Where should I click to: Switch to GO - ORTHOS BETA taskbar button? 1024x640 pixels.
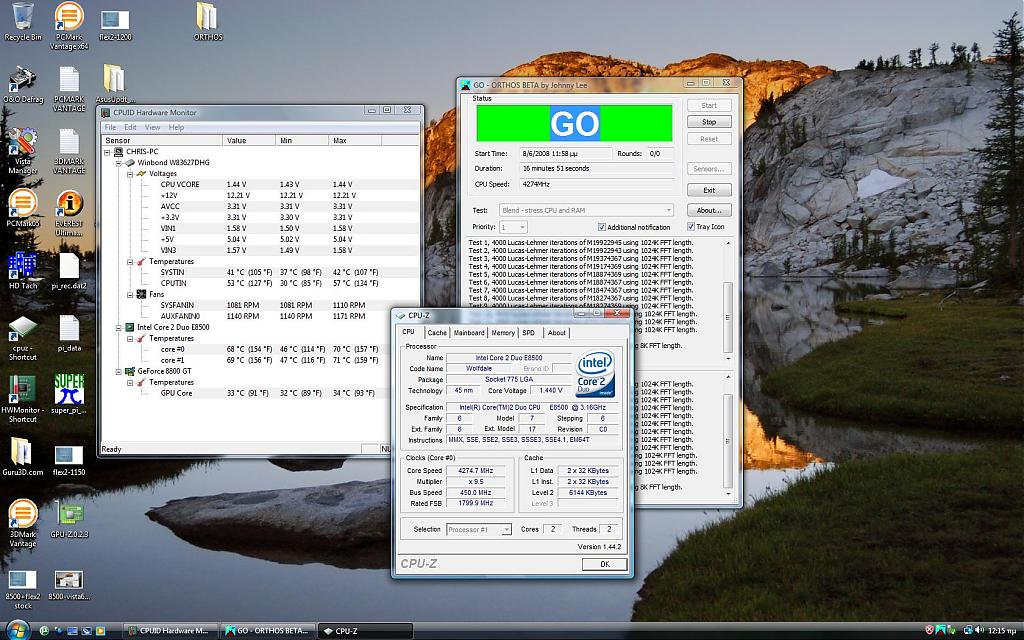[x=266, y=631]
